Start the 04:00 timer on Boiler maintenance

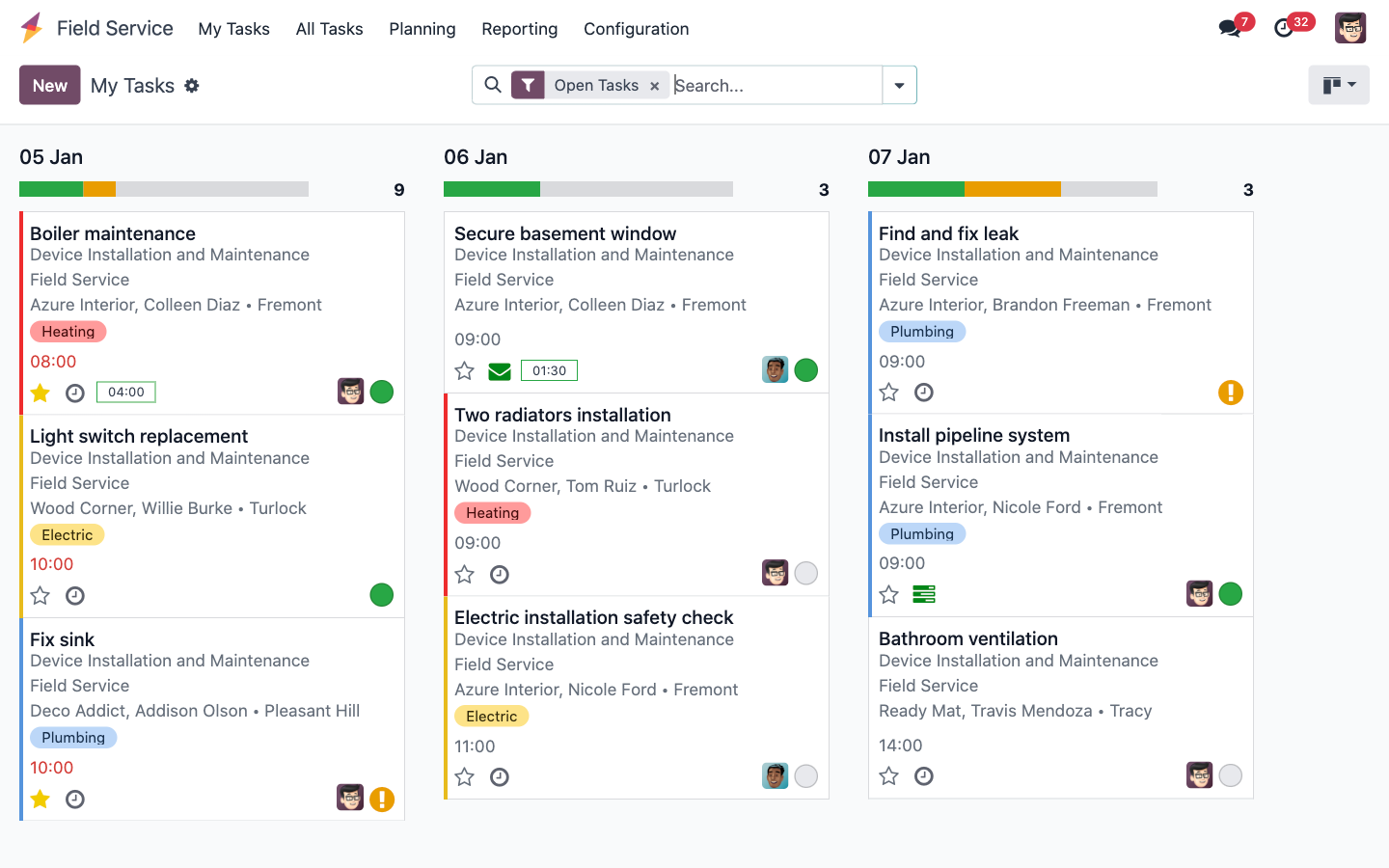(x=125, y=392)
